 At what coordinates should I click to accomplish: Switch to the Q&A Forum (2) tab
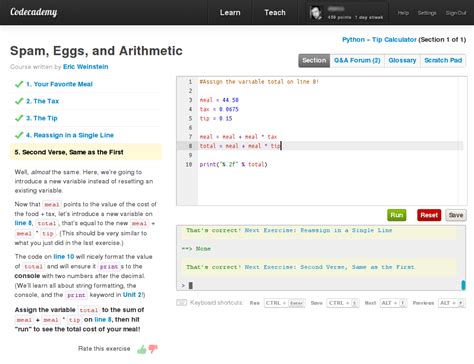pos(357,61)
